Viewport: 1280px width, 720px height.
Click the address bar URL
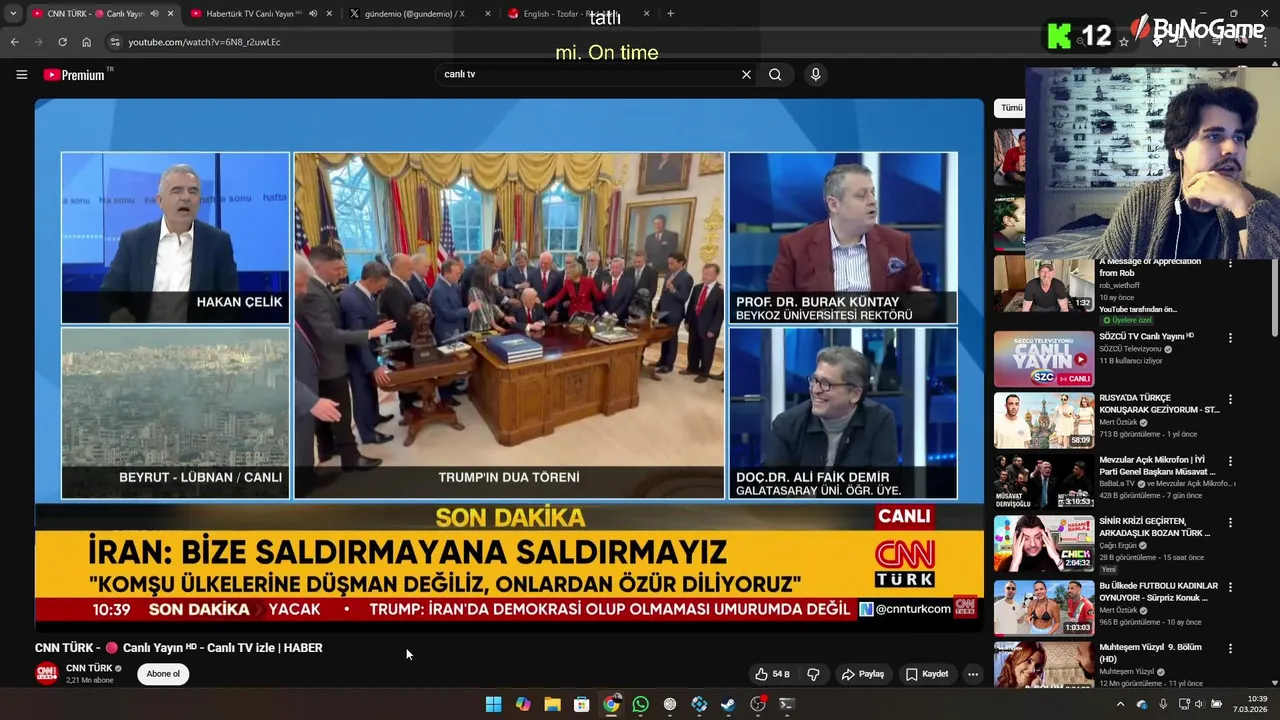[204, 42]
